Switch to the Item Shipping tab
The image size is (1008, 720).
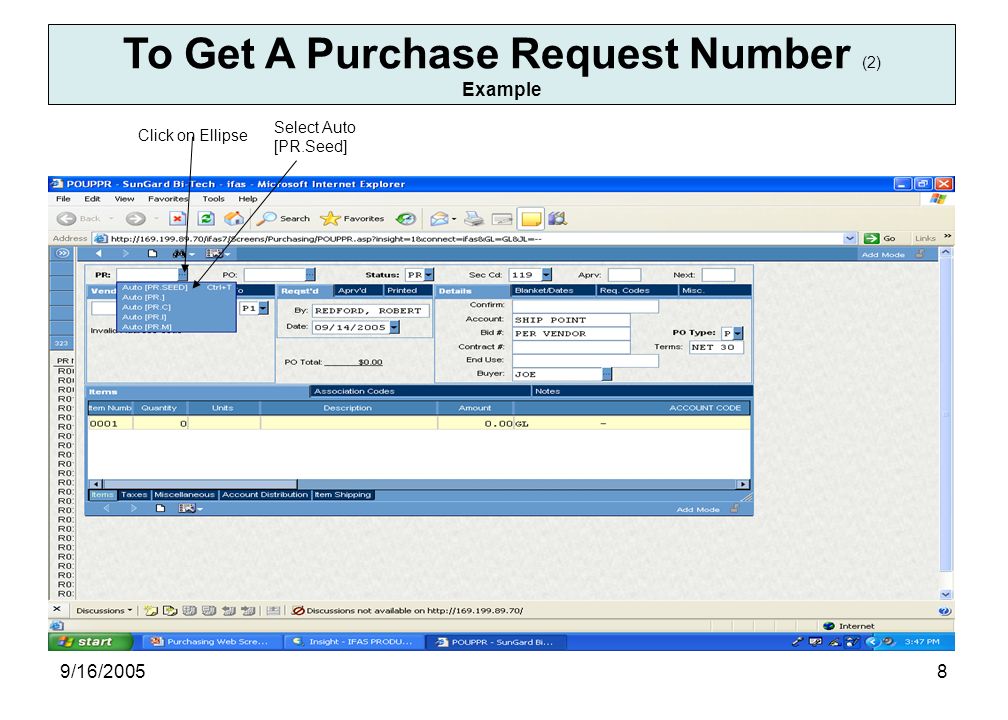coord(343,494)
